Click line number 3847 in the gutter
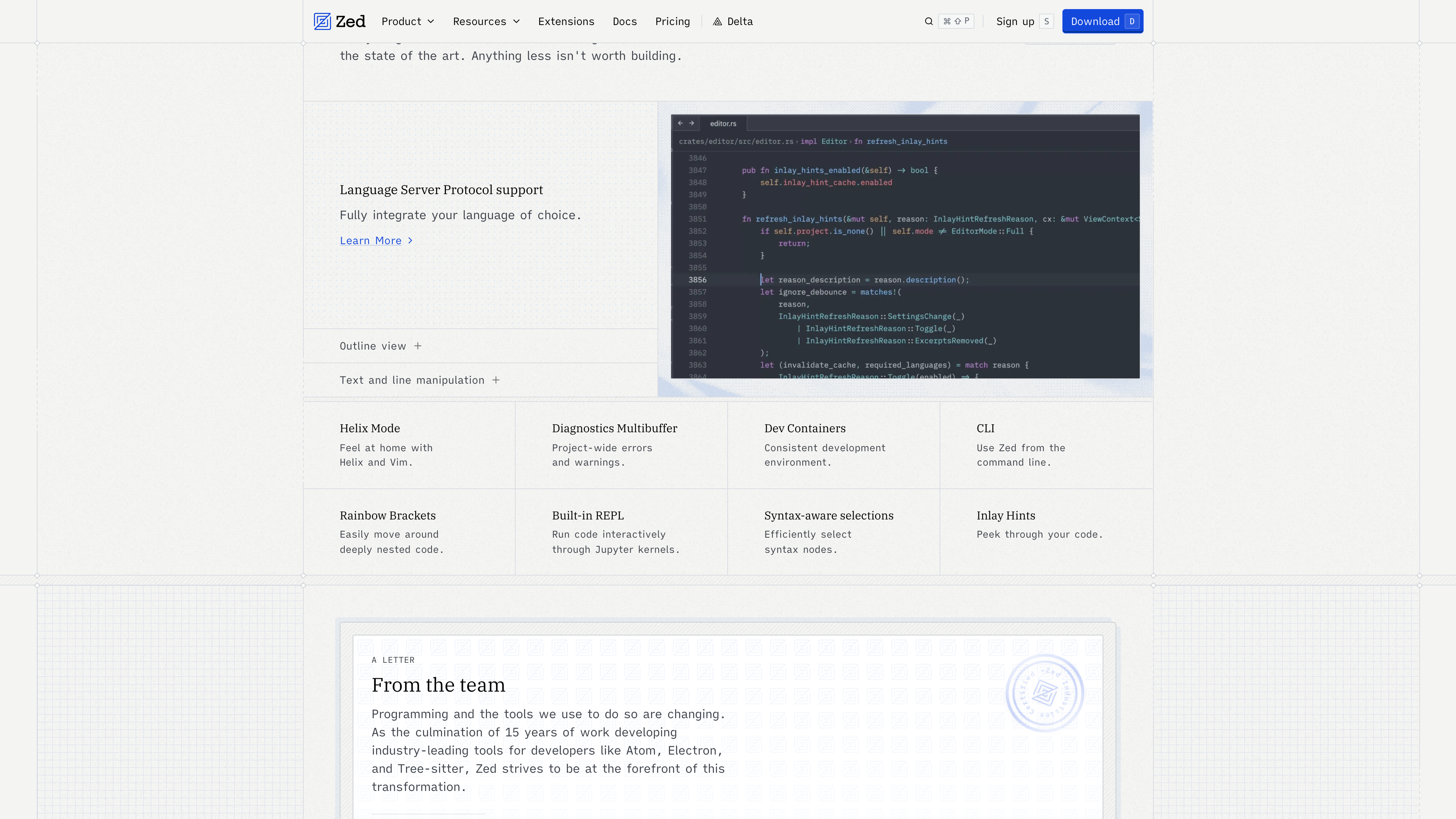The height and width of the screenshot is (819, 1456). (698, 170)
